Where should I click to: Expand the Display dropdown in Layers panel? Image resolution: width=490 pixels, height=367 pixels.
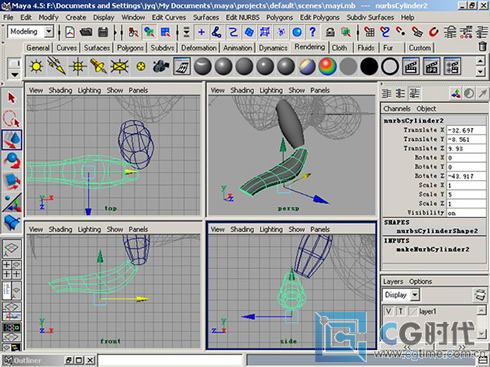pos(414,295)
